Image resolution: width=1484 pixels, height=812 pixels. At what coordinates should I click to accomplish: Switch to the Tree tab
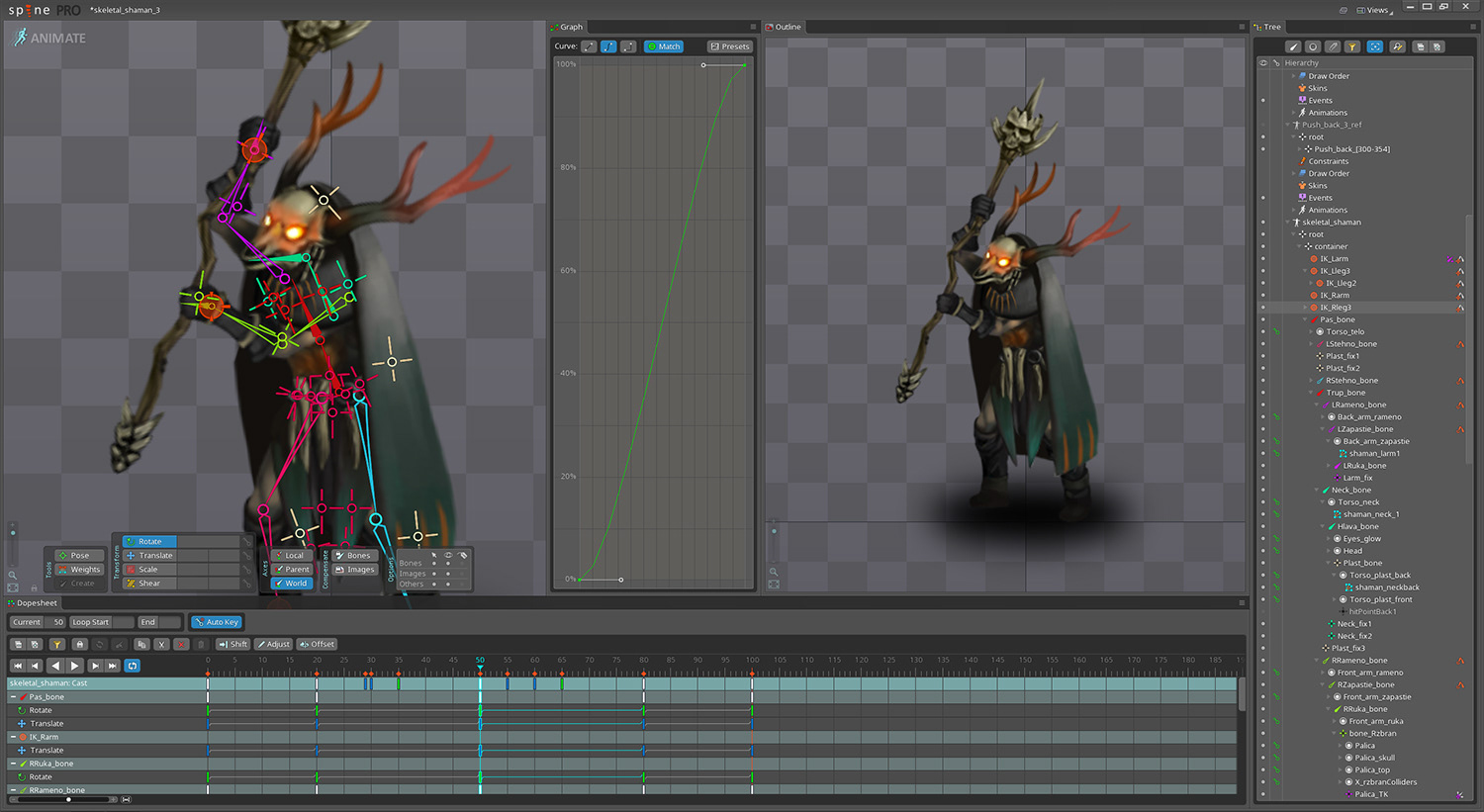click(x=1267, y=27)
